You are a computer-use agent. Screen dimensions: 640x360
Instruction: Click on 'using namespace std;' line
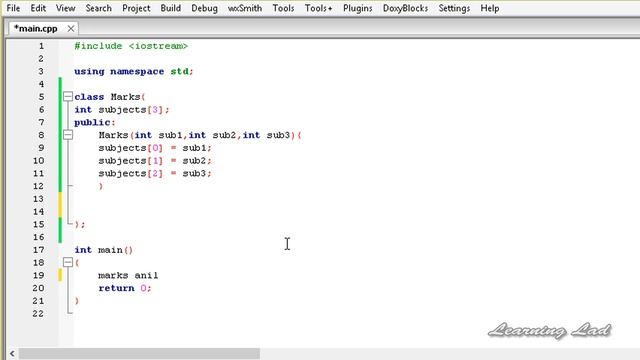[133, 71]
